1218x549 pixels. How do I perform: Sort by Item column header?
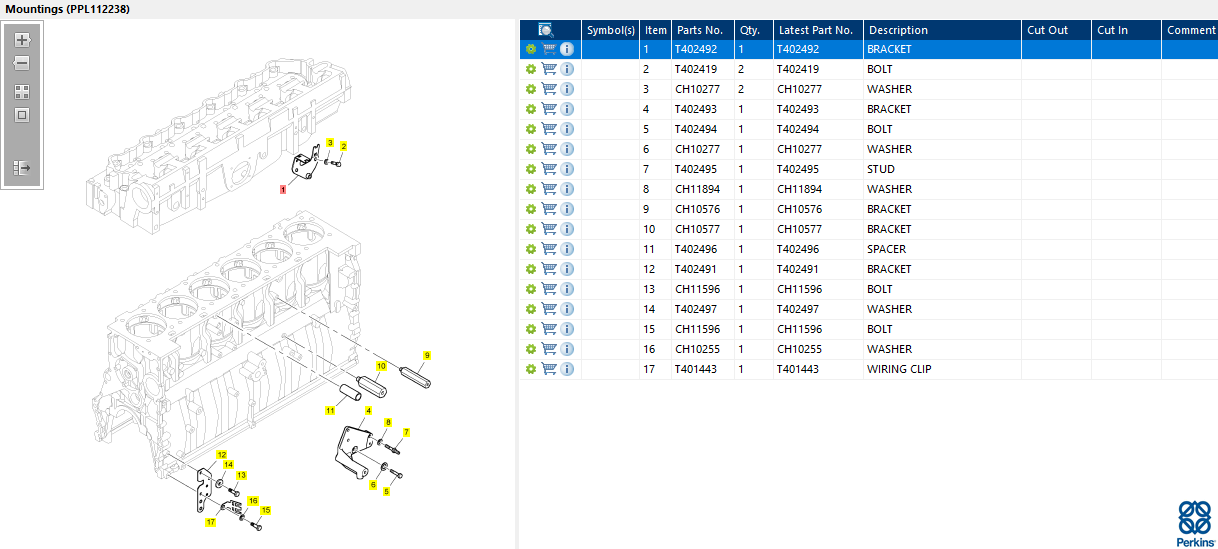click(656, 30)
